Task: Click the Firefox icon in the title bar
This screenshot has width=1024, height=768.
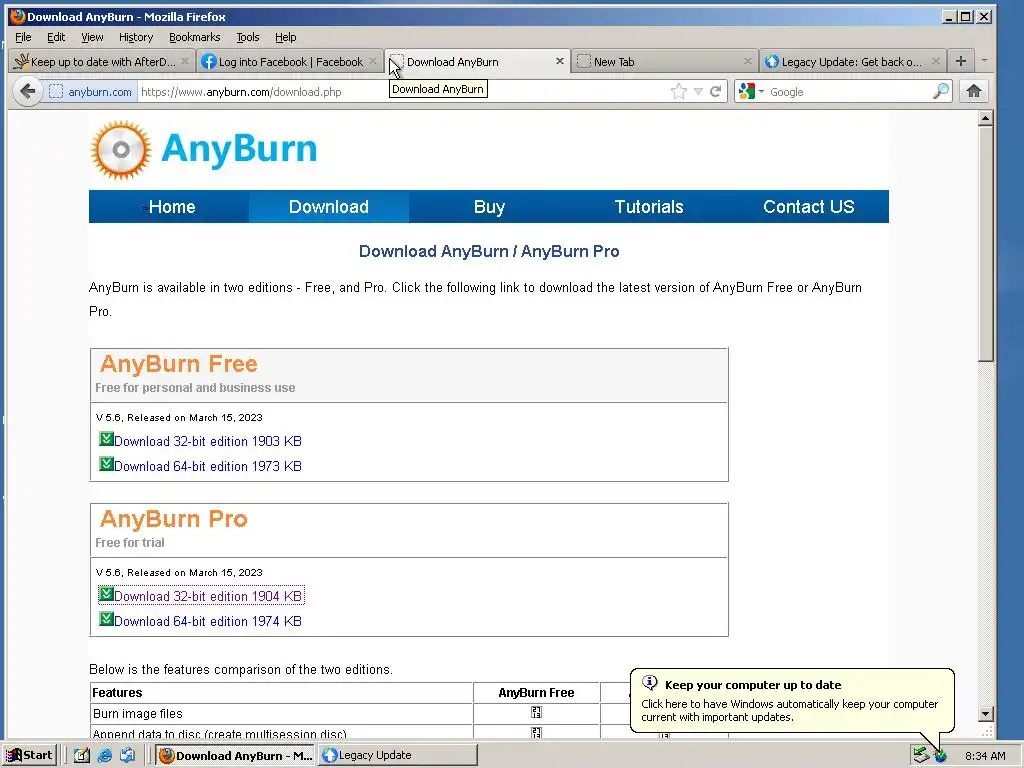Action: [18, 16]
